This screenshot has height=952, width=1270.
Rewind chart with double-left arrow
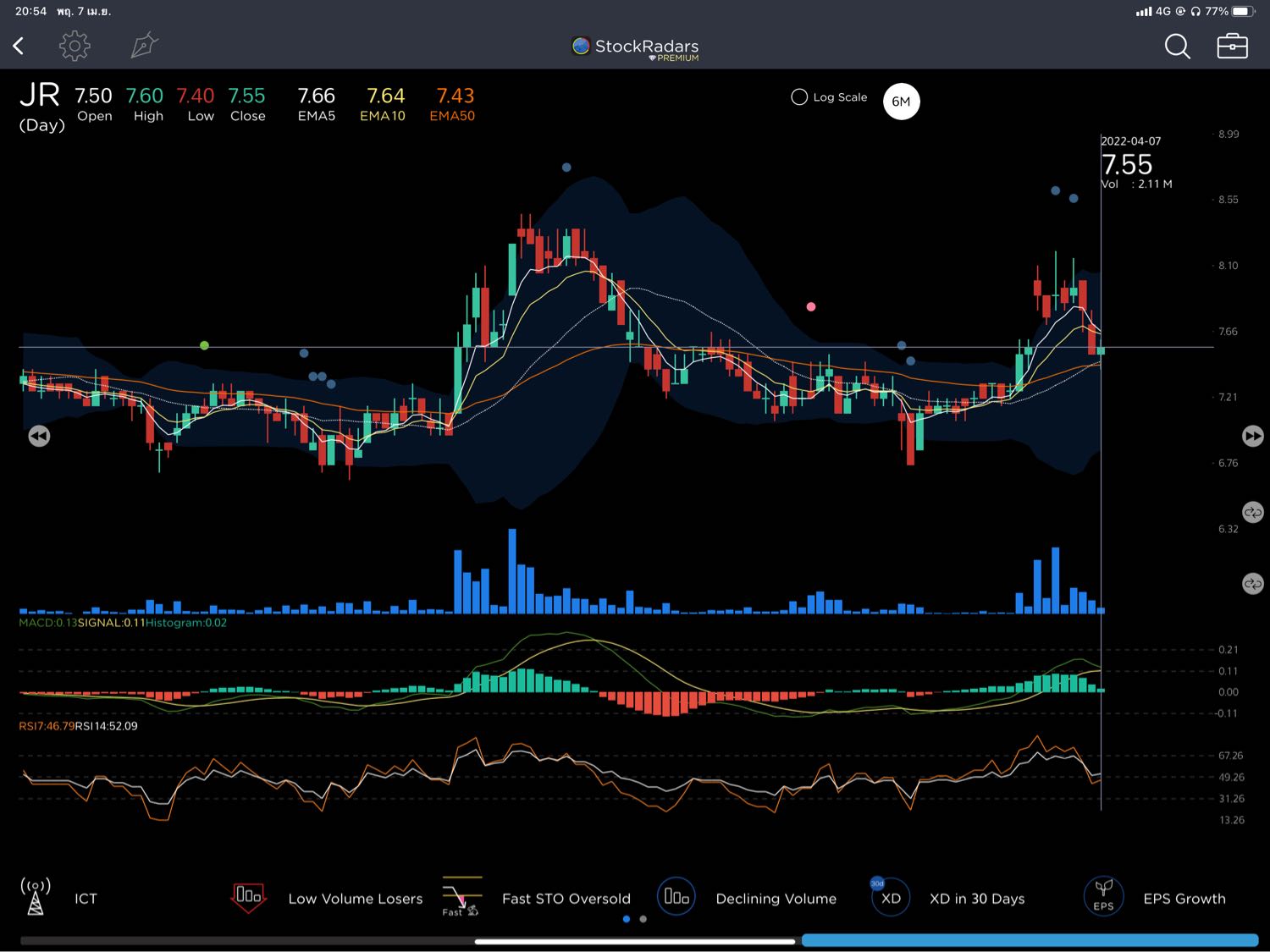[39, 436]
